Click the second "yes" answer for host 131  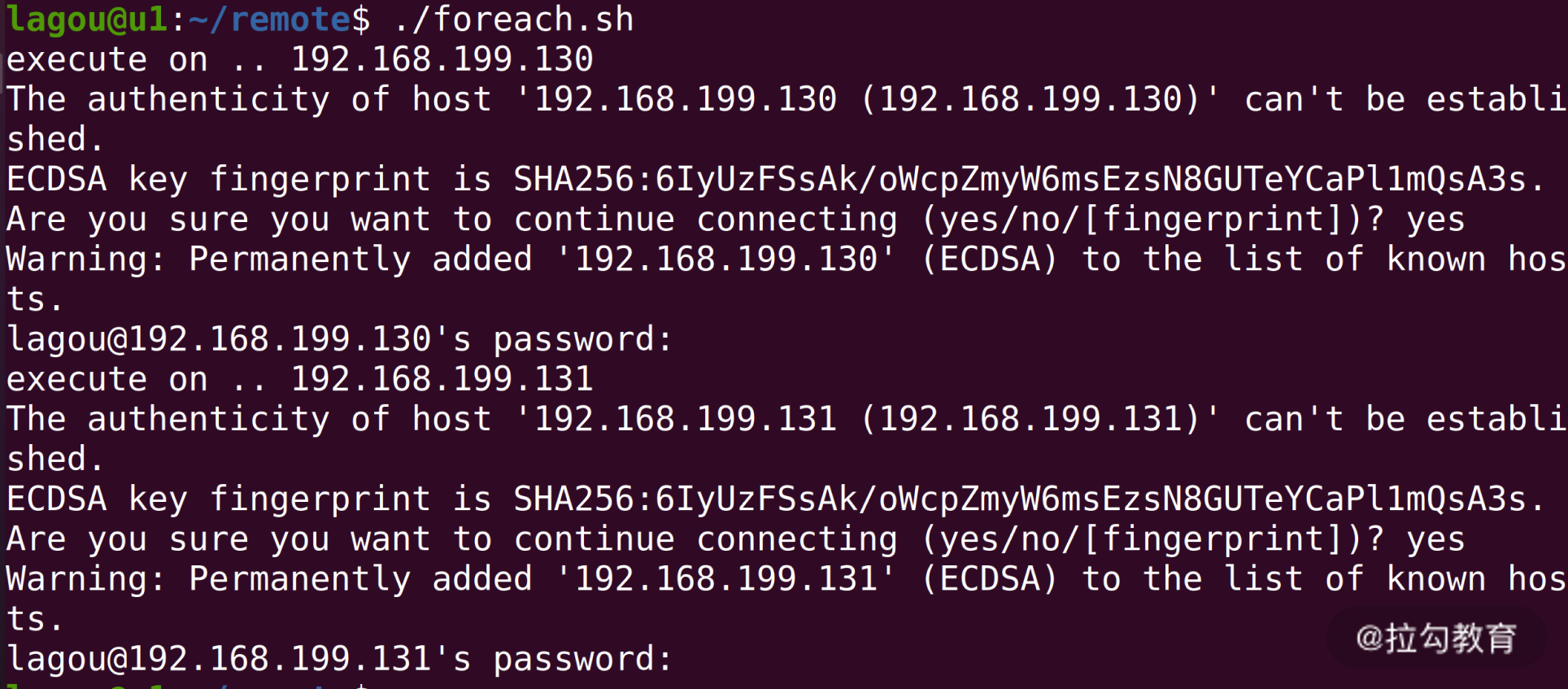(x=1435, y=539)
